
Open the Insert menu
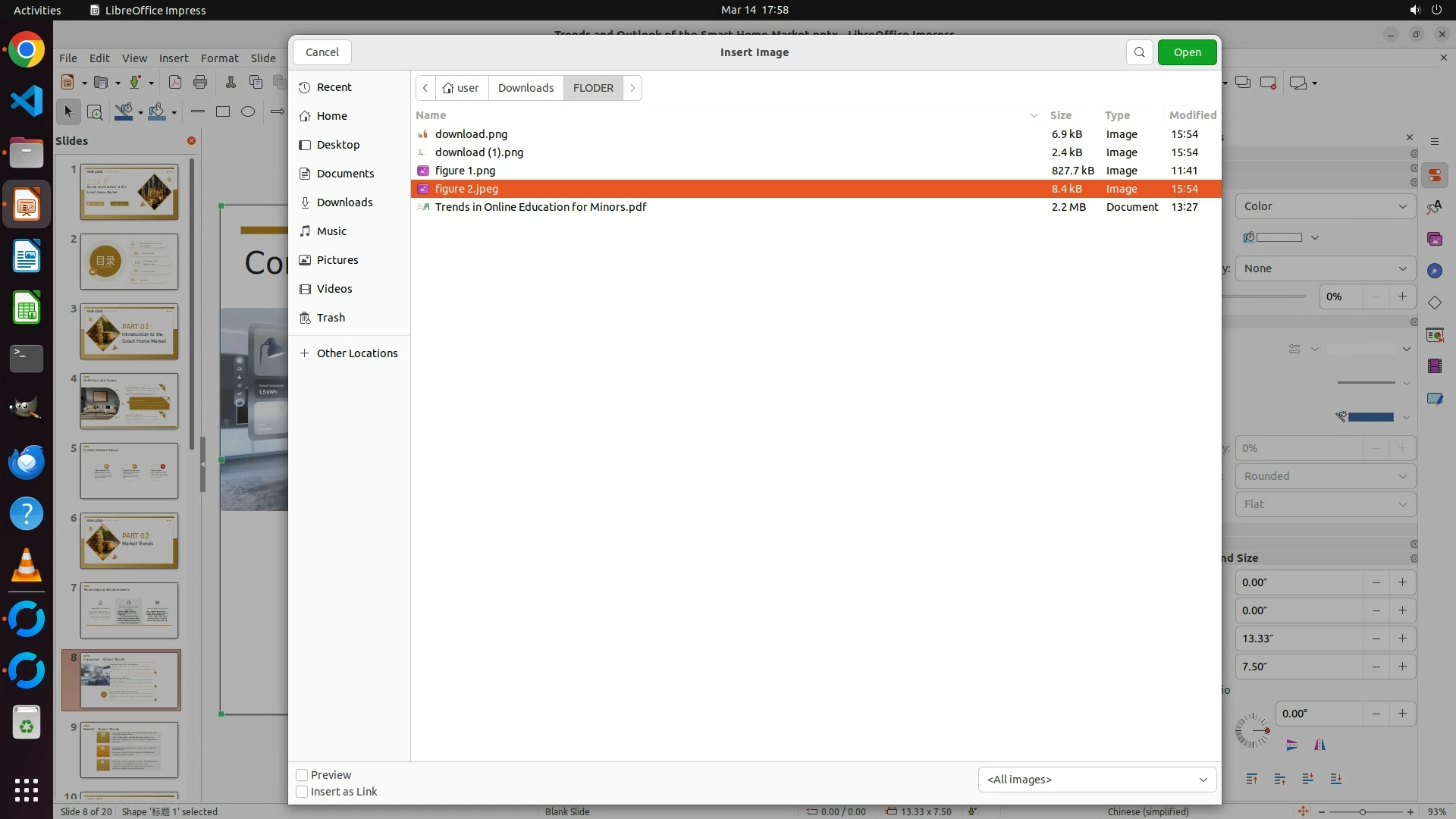coord(174,58)
